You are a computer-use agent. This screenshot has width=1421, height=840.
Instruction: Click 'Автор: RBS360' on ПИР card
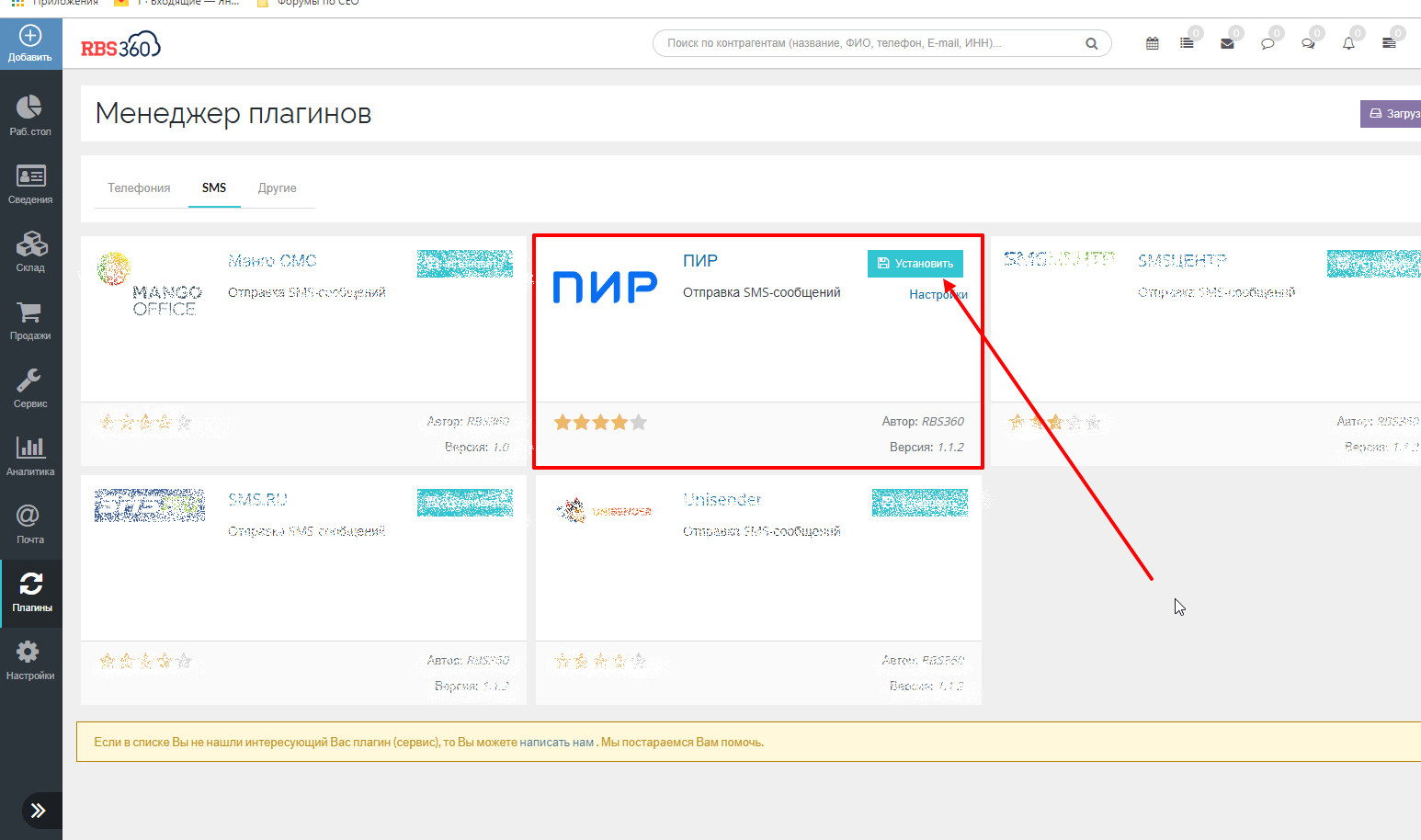pyautogui.click(x=923, y=421)
